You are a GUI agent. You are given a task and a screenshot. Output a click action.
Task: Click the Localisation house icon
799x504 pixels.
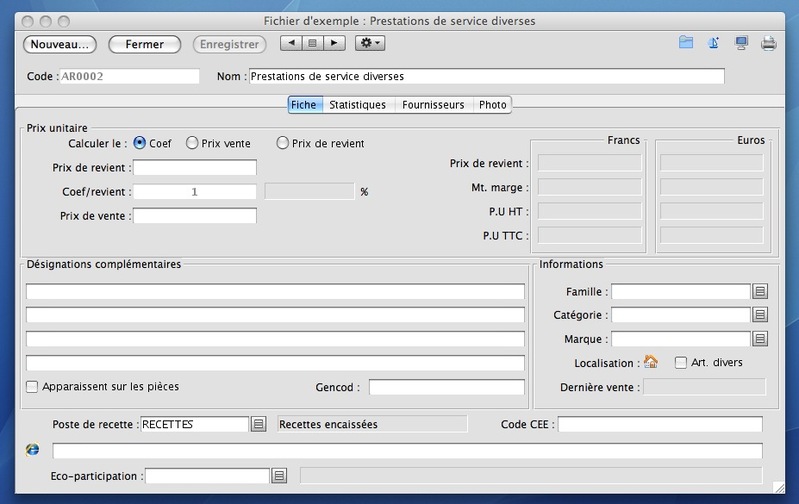651,362
